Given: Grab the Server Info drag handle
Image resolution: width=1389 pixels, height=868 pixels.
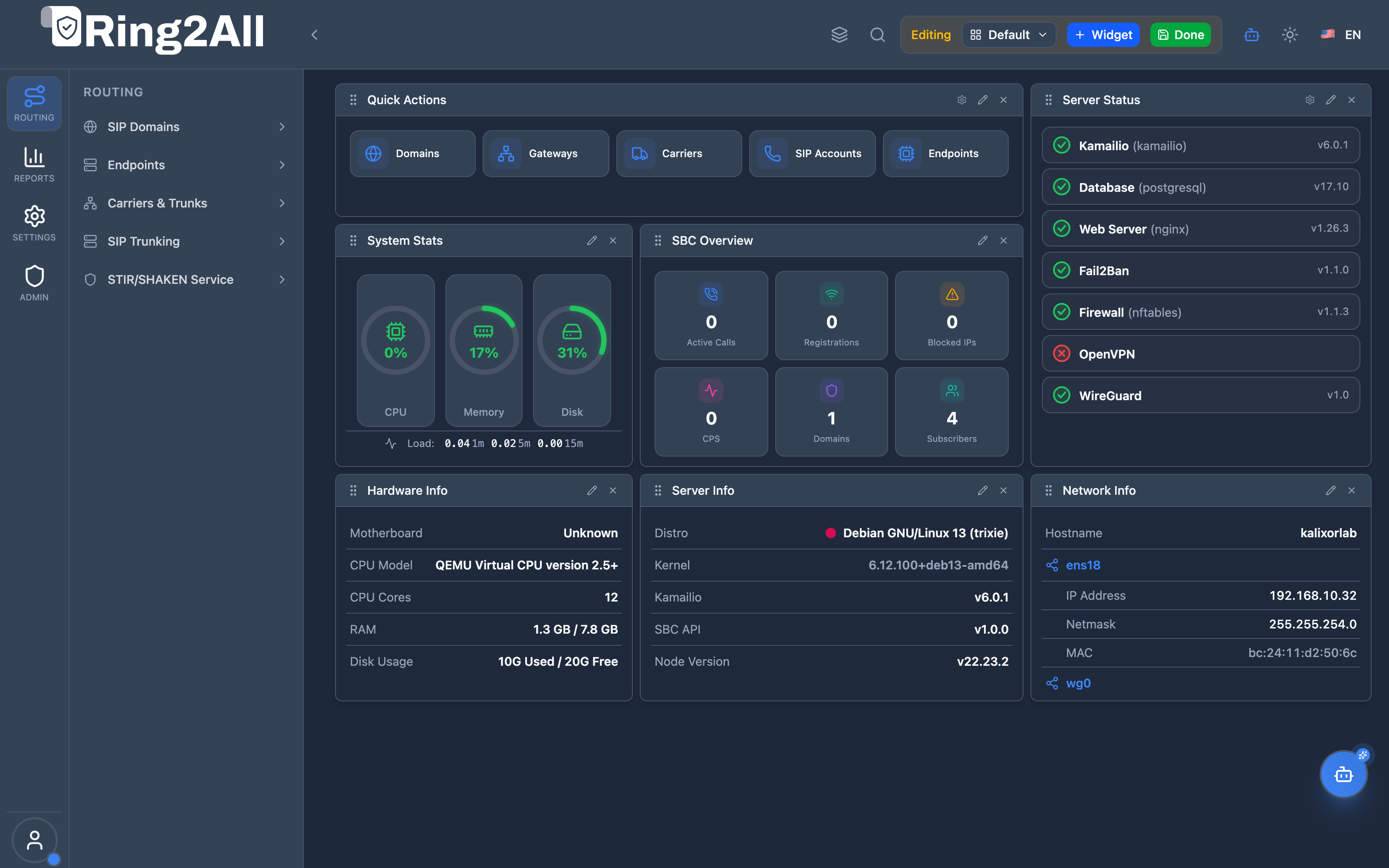Looking at the screenshot, I should coord(658,490).
